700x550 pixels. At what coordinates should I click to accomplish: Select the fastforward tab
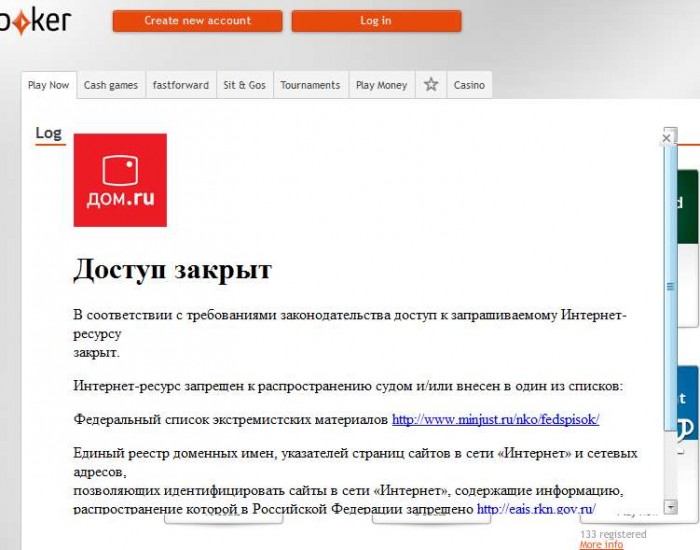(181, 85)
